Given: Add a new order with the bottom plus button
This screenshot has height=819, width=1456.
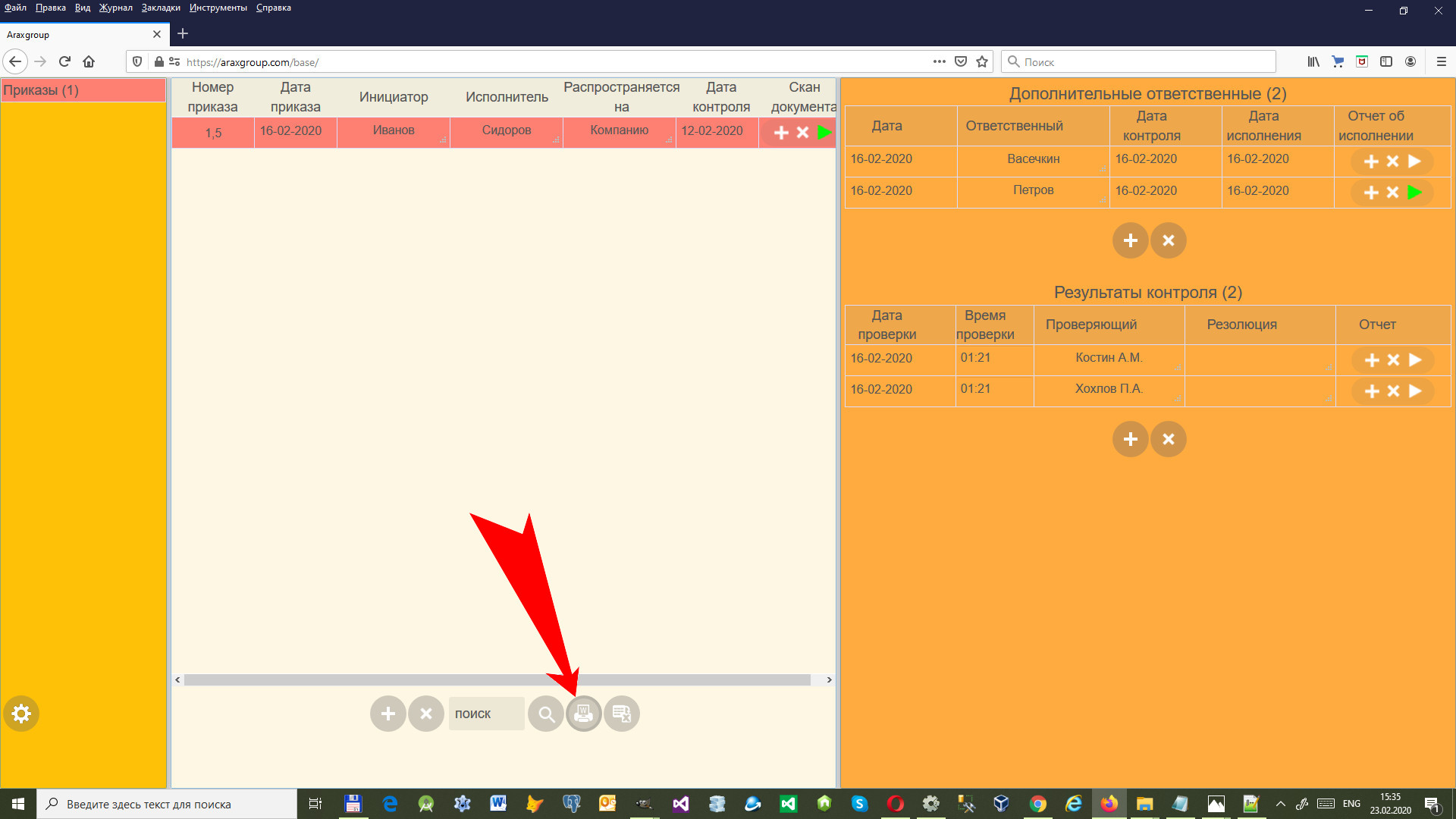Looking at the screenshot, I should pos(388,714).
